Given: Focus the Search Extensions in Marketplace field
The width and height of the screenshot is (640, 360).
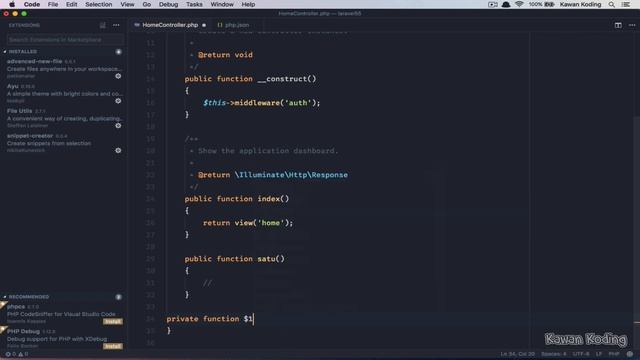Looking at the screenshot, I should [64, 40].
